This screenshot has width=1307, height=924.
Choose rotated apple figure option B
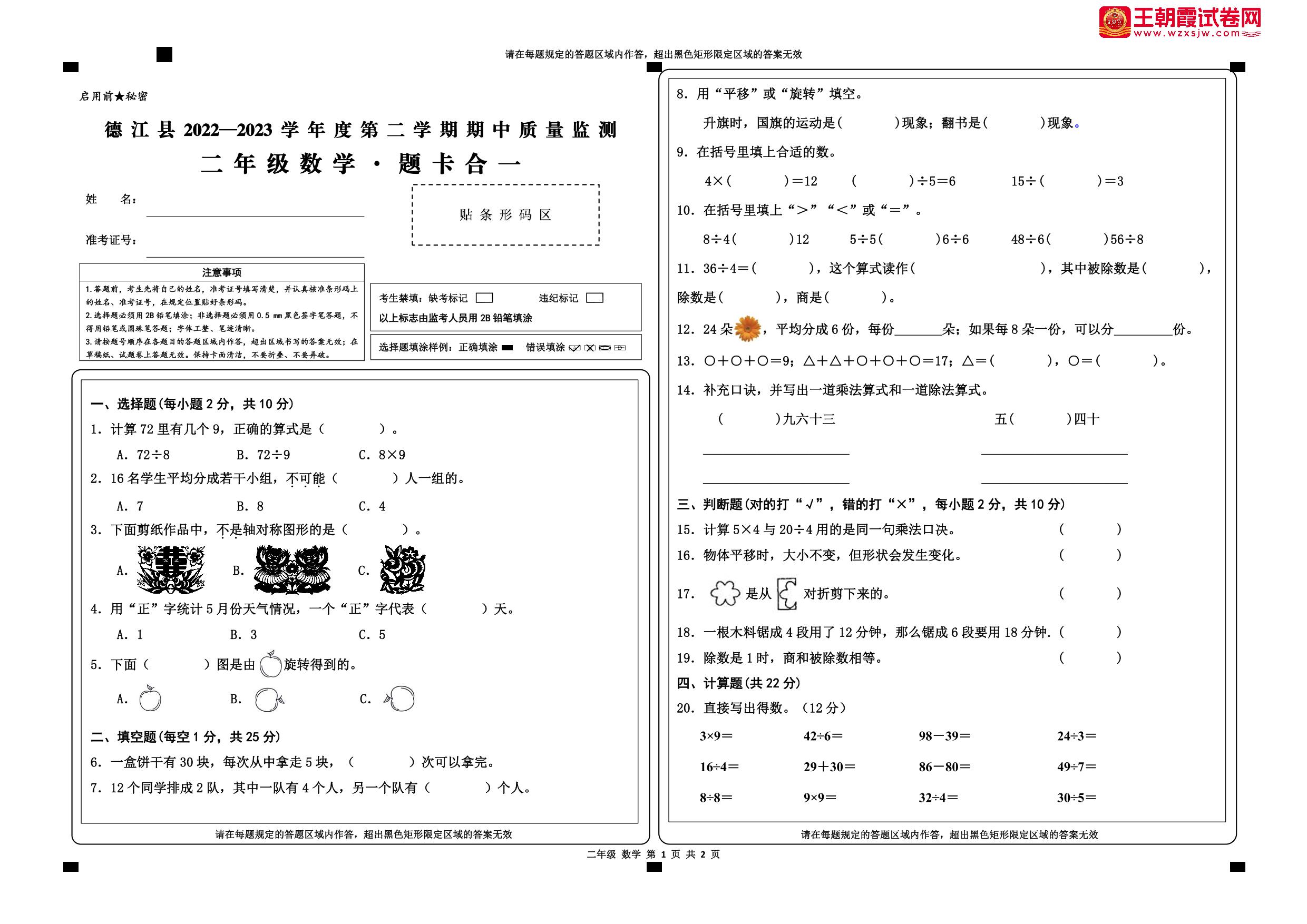click(x=269, y=699)
